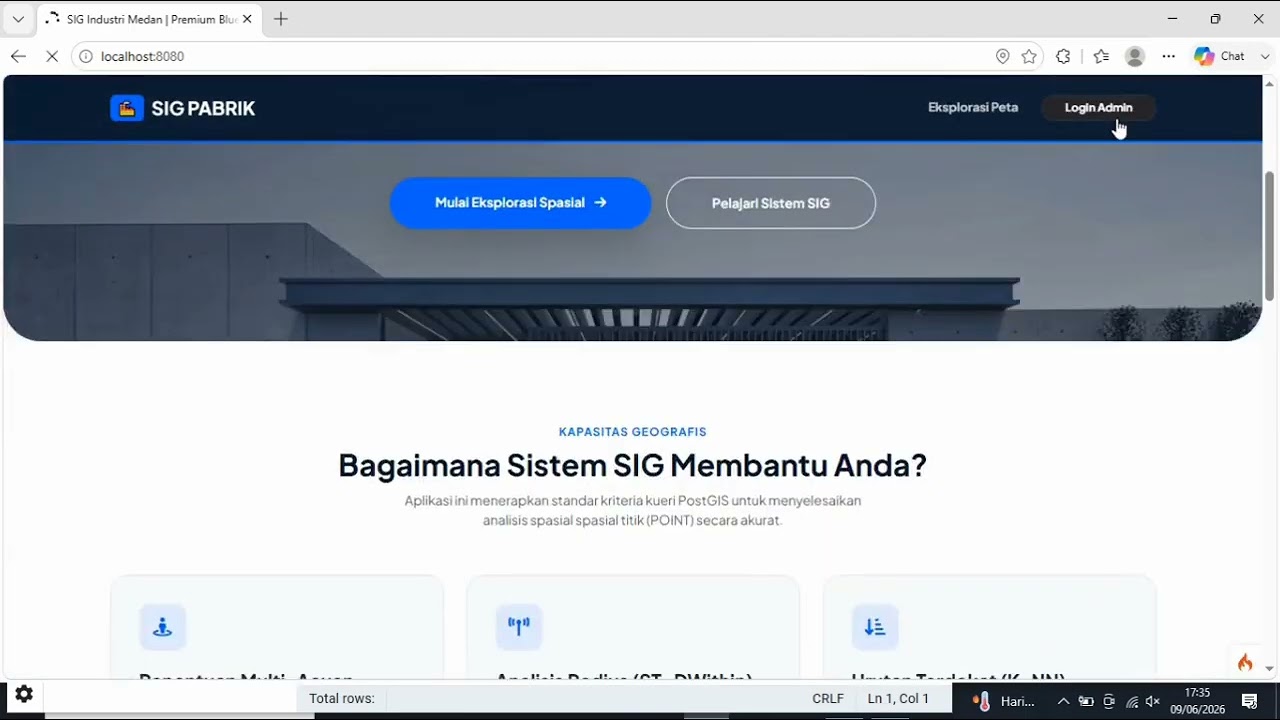Expand the dropdown next to Chat

coord(1265,56)
